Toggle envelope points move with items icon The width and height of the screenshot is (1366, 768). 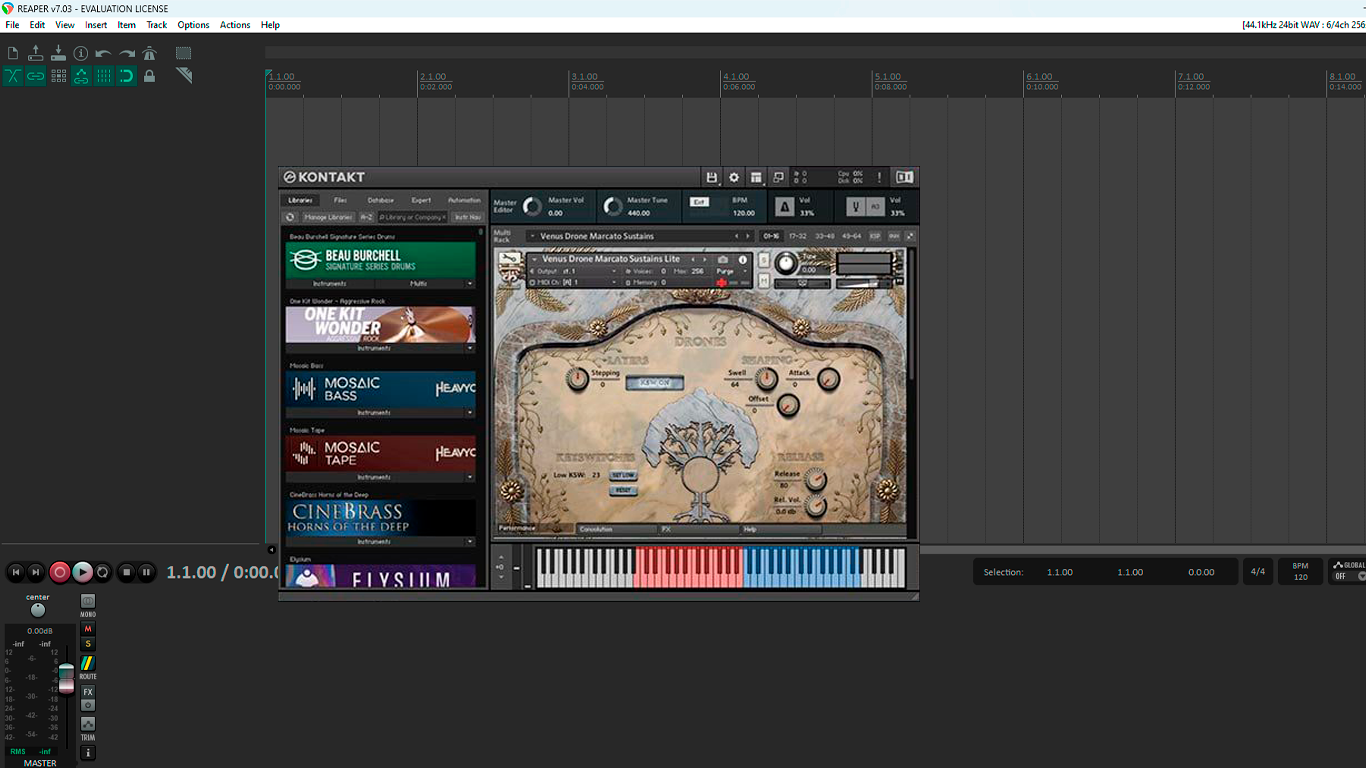coord(81,76)
